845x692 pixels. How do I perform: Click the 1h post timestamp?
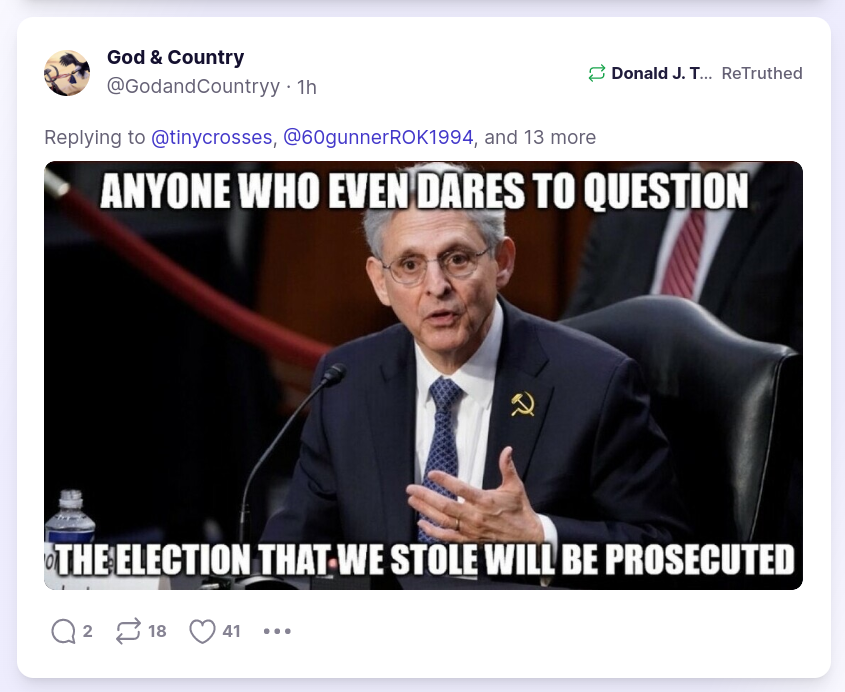coord(307,87)
